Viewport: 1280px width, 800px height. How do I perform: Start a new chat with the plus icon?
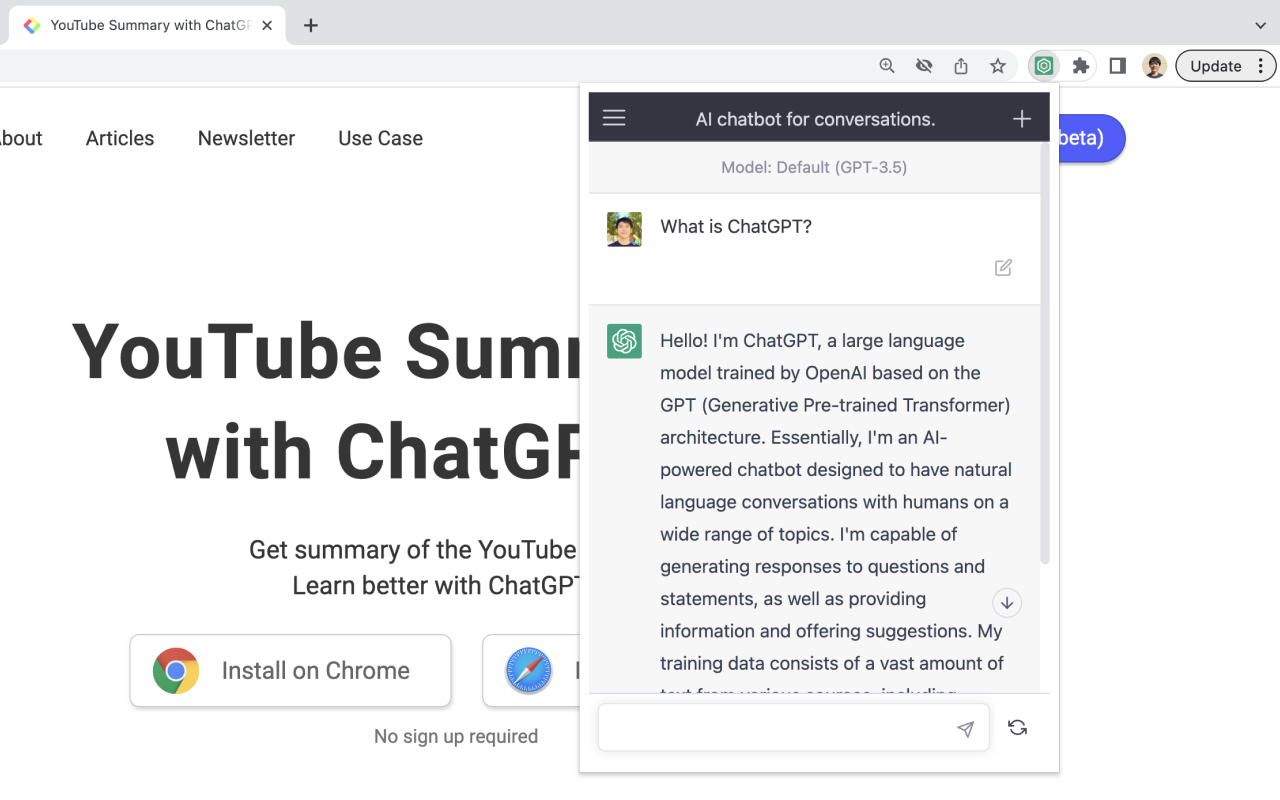[1021, 117]
